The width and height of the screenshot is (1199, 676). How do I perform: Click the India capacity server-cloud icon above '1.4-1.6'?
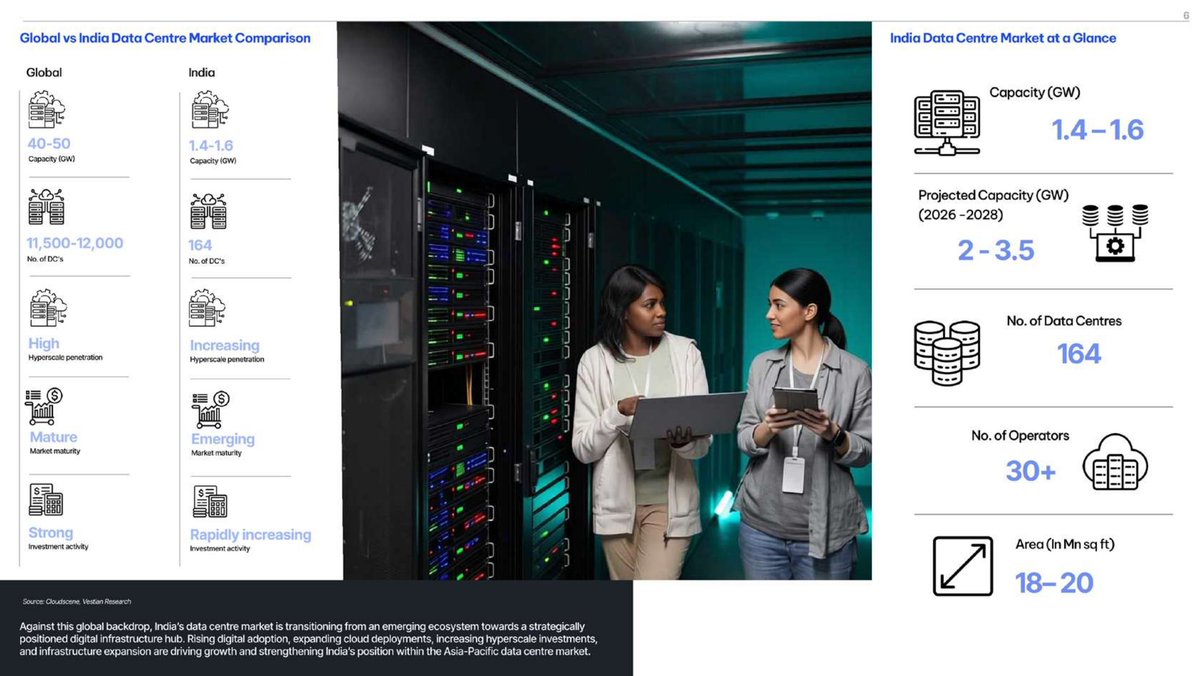210,109
